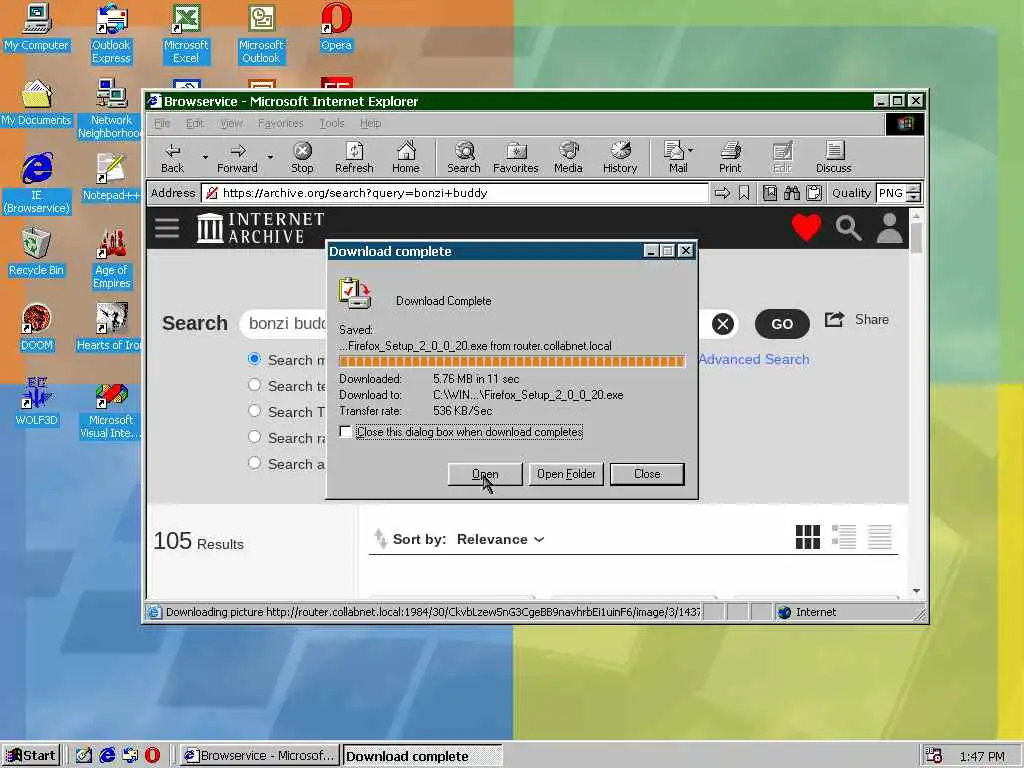Screen dimensions: 1024x768
Task: Open the Help menu
Action: [x=370, y=123]
